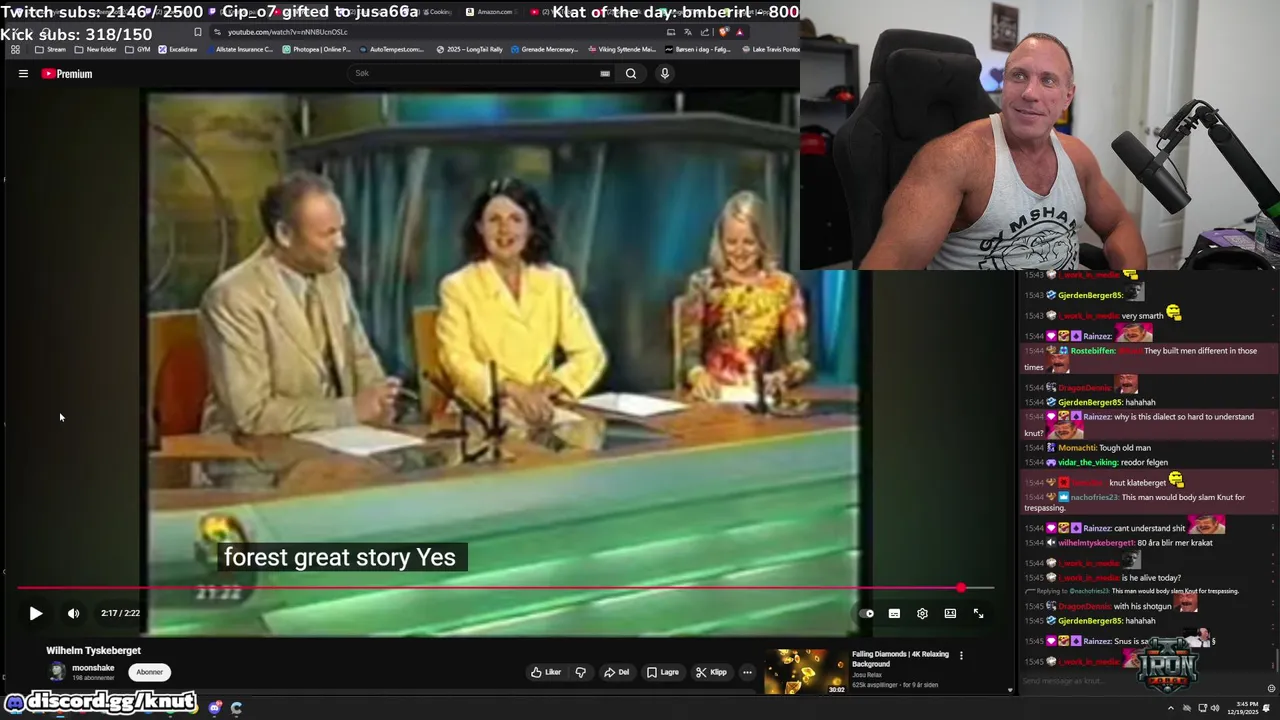The width and height of the screenshot is (1280, 720).
Task: Click the browser address bar URL
Action: pos(288,32)
